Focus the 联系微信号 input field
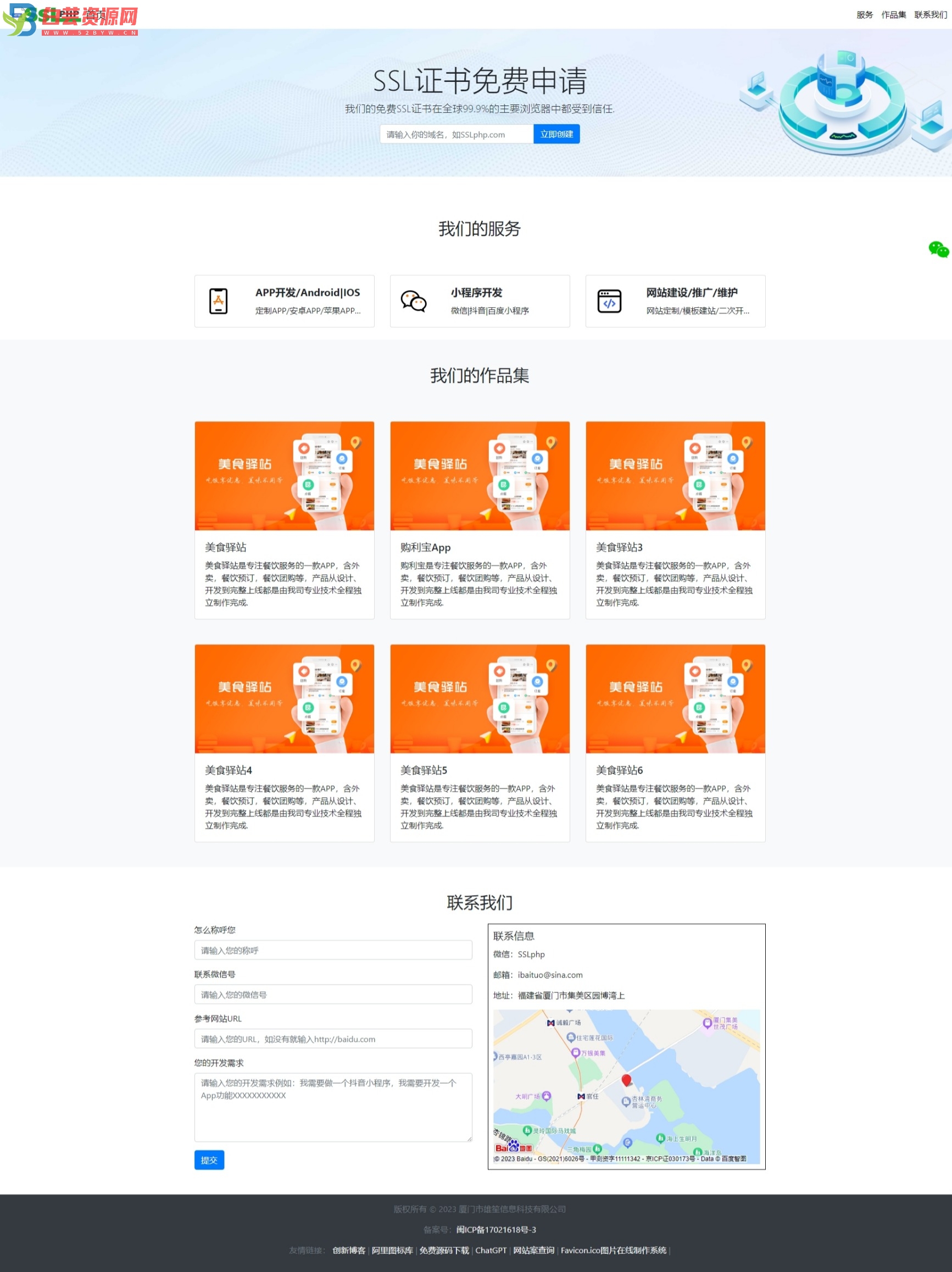The width and height of the screenshot is (952, 1272). click(x=333, y=995)
